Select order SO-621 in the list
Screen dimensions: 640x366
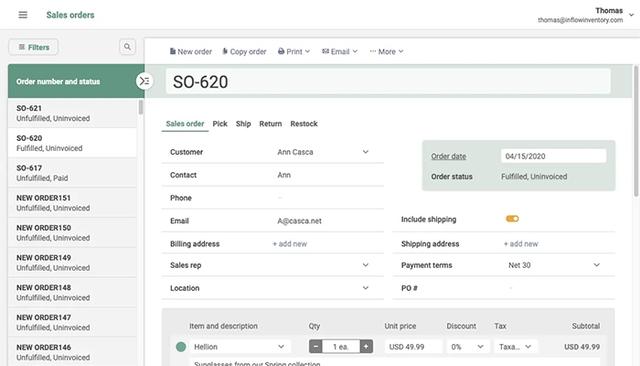(72, 113)
